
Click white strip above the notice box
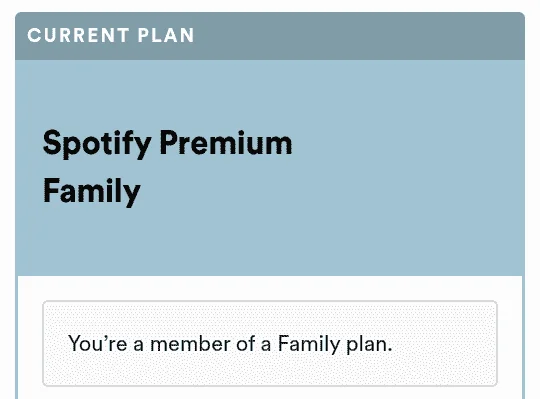click(x=270, y=288)
